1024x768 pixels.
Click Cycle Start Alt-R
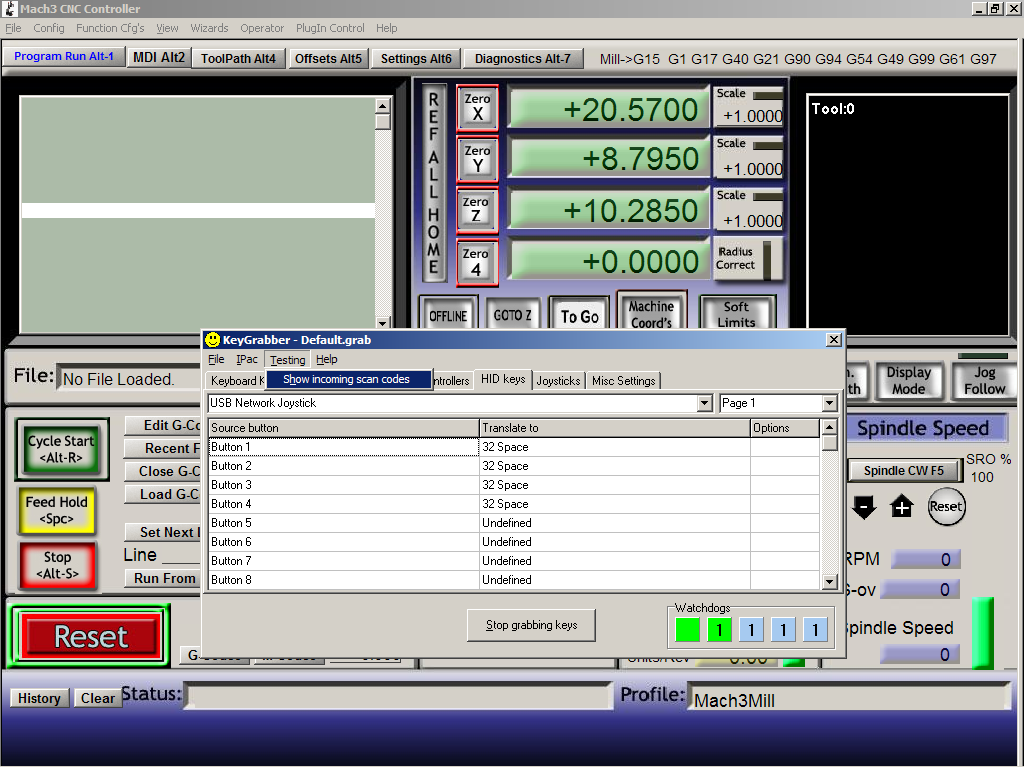coord(61,449)
